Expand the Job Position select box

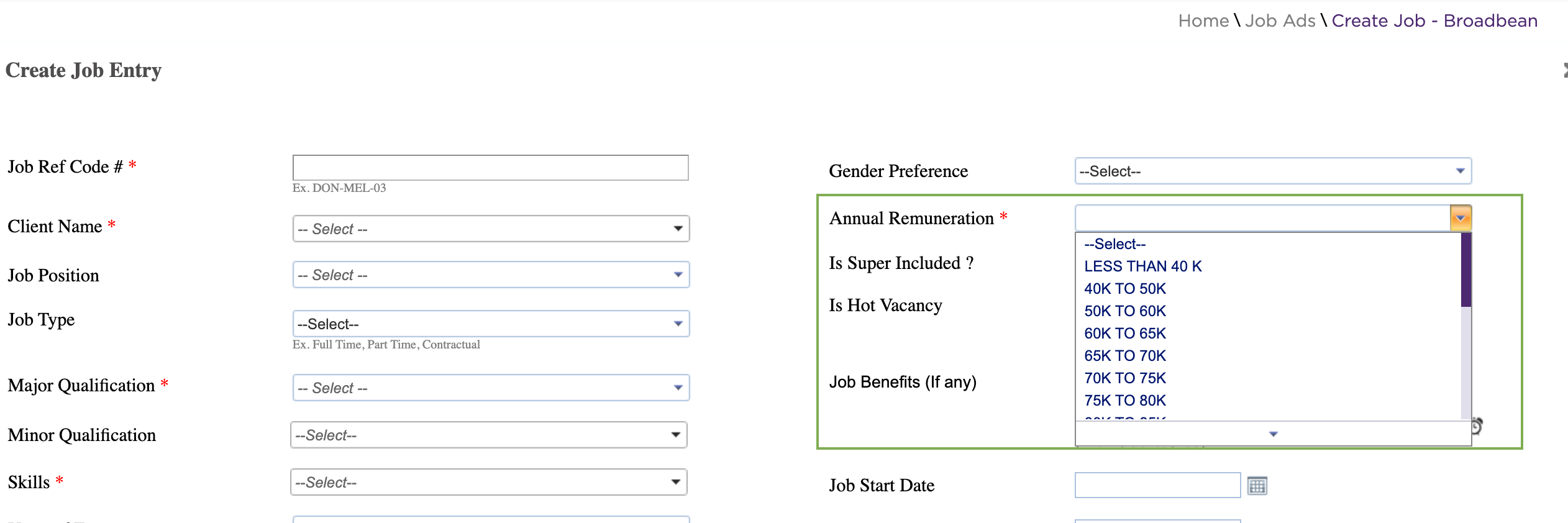pos(491,275)
